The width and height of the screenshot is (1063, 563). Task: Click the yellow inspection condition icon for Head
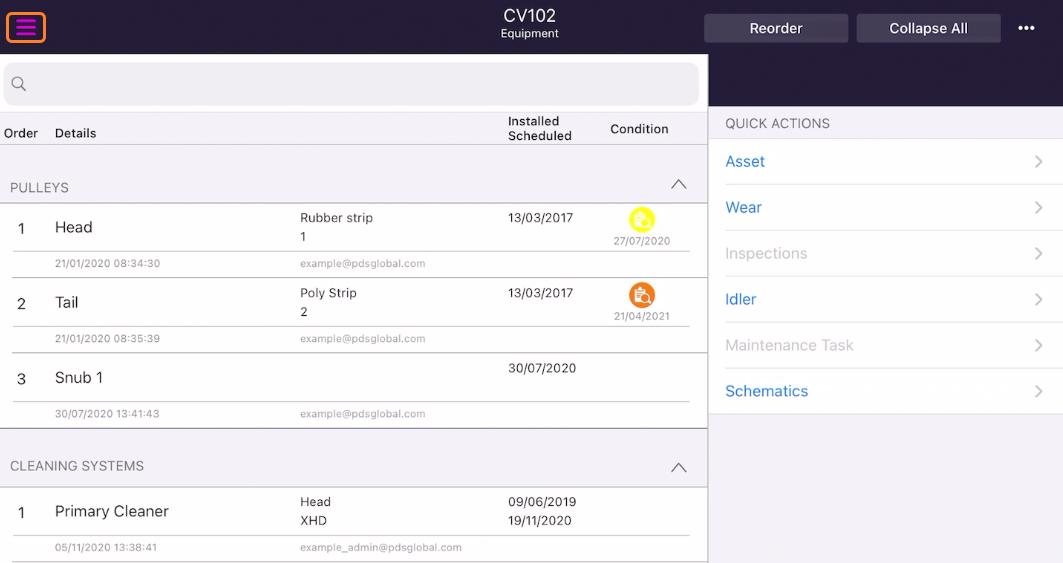(641, 220)
